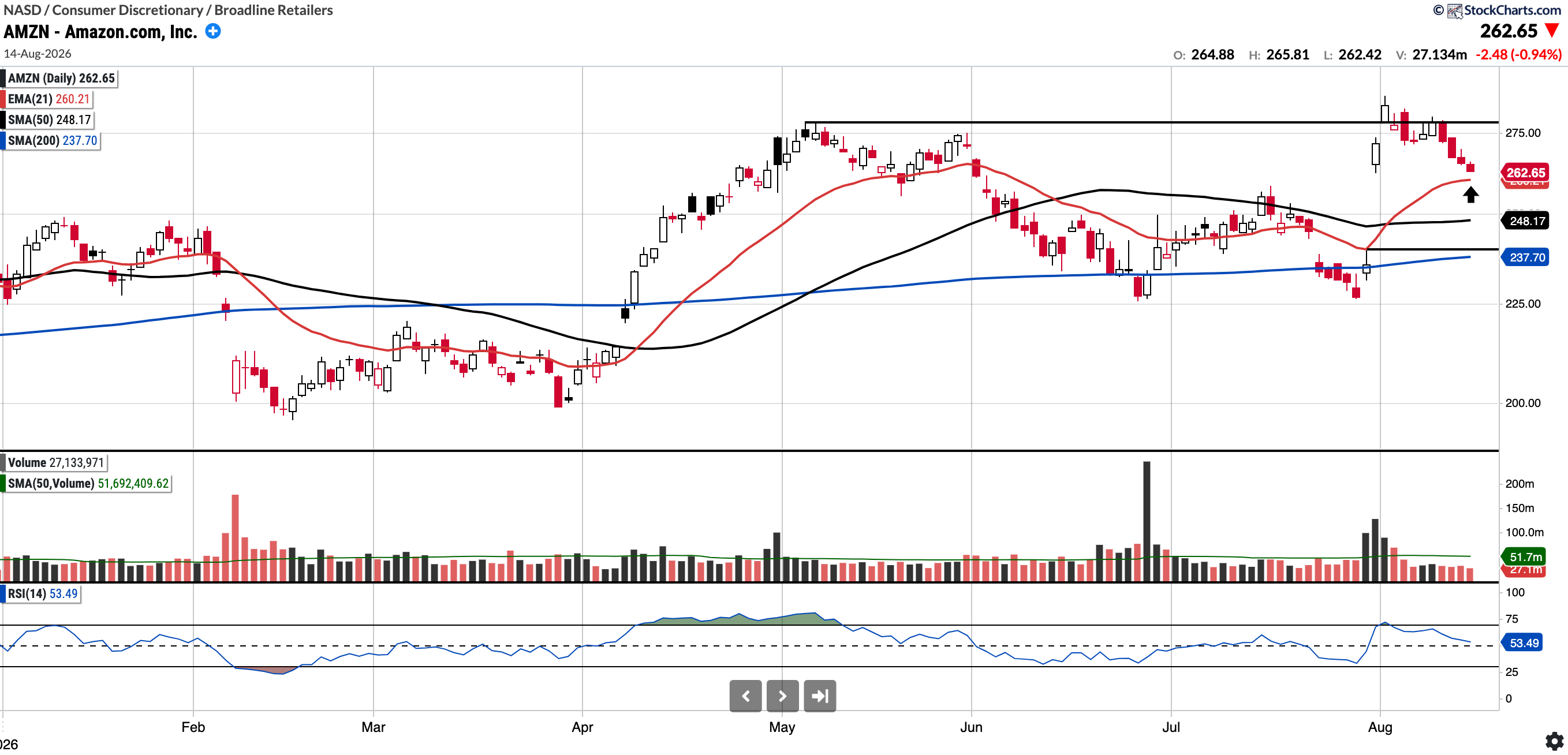Visit the StockCharts.com watermark link
1568x755 pixels.
(1512, 10)
